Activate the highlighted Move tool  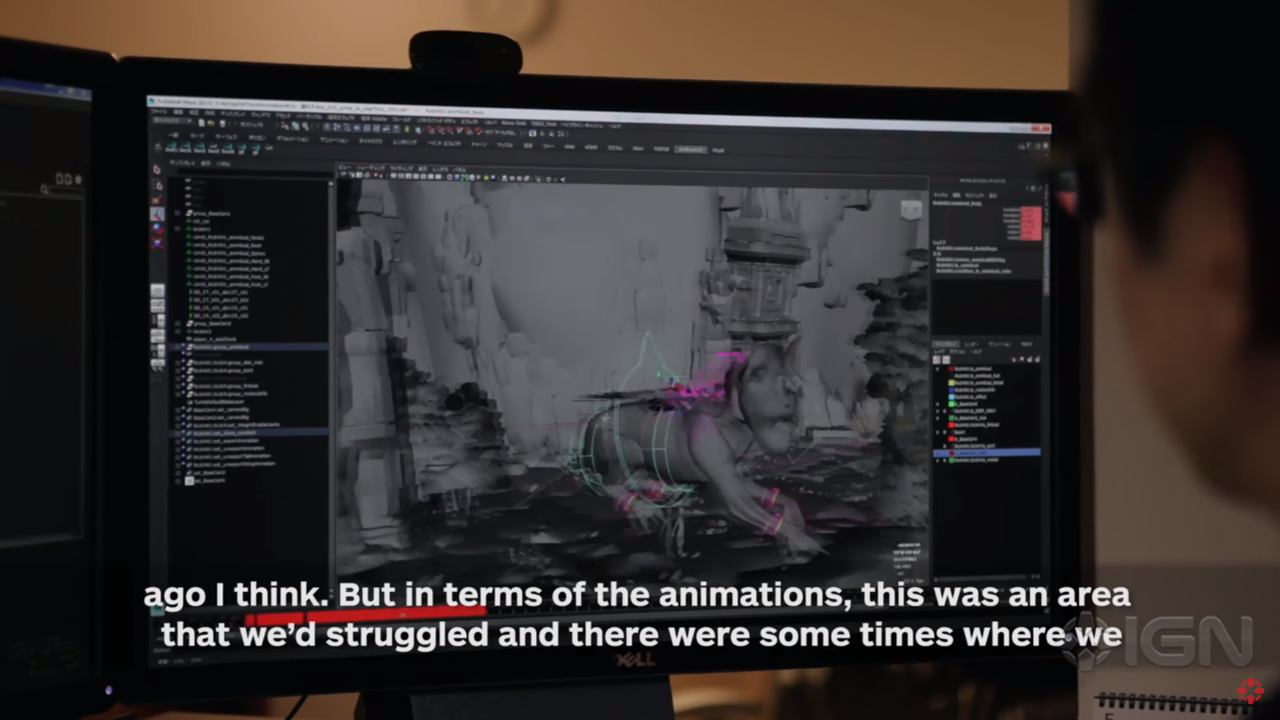(x=157, y=214)
